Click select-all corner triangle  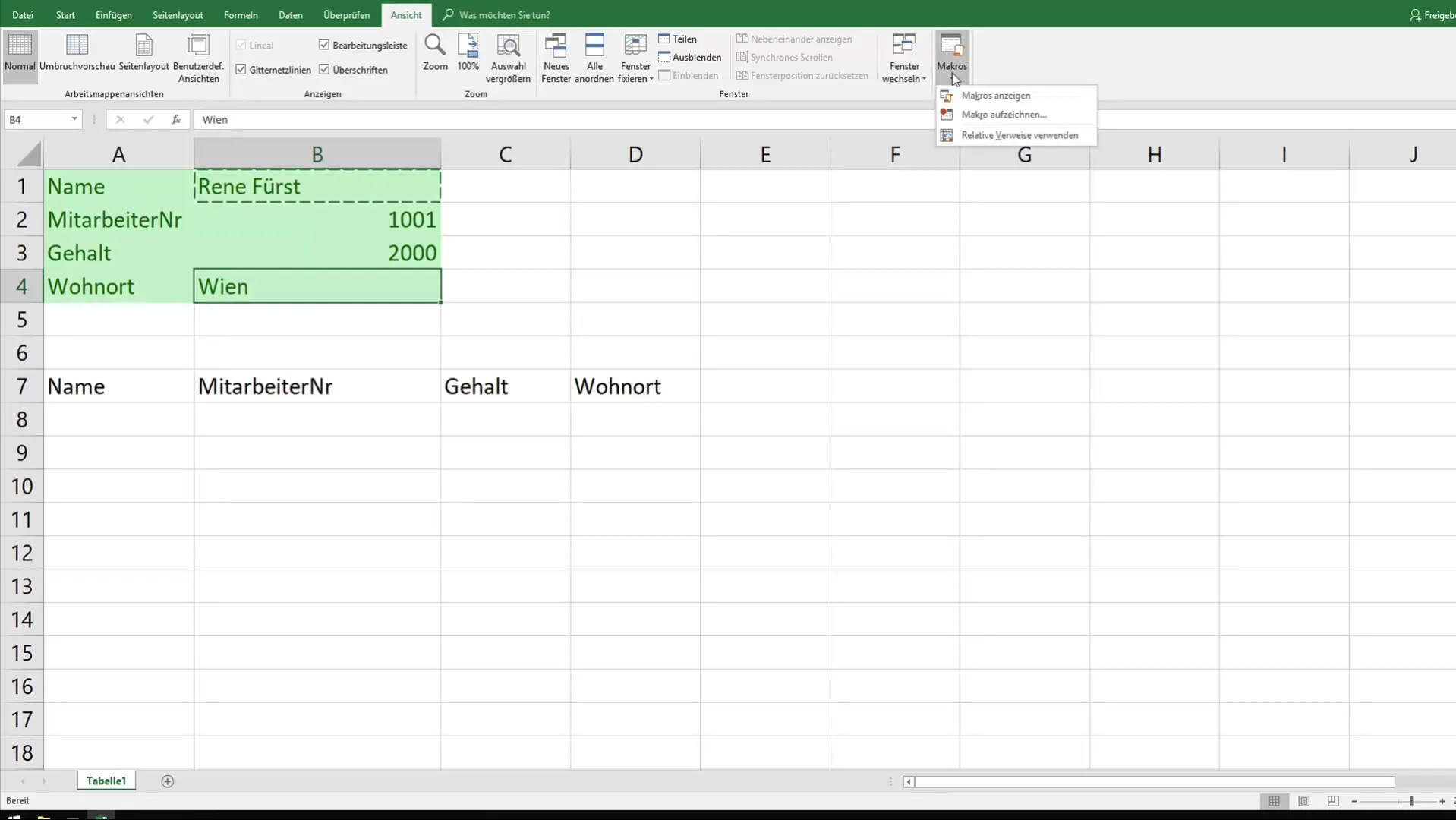(28, 154)
